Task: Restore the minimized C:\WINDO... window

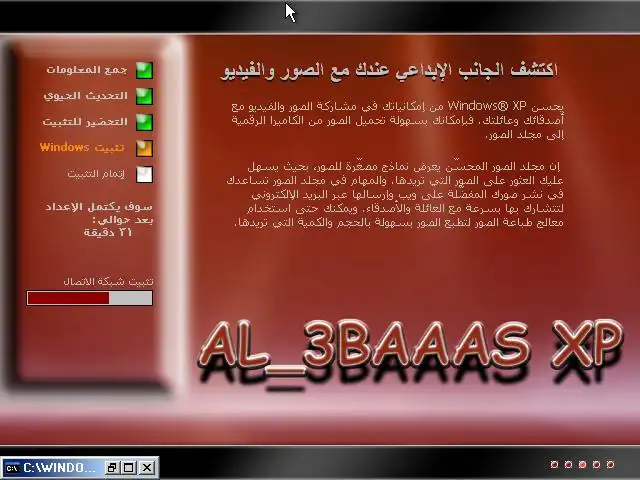Action: pos(111,468)
